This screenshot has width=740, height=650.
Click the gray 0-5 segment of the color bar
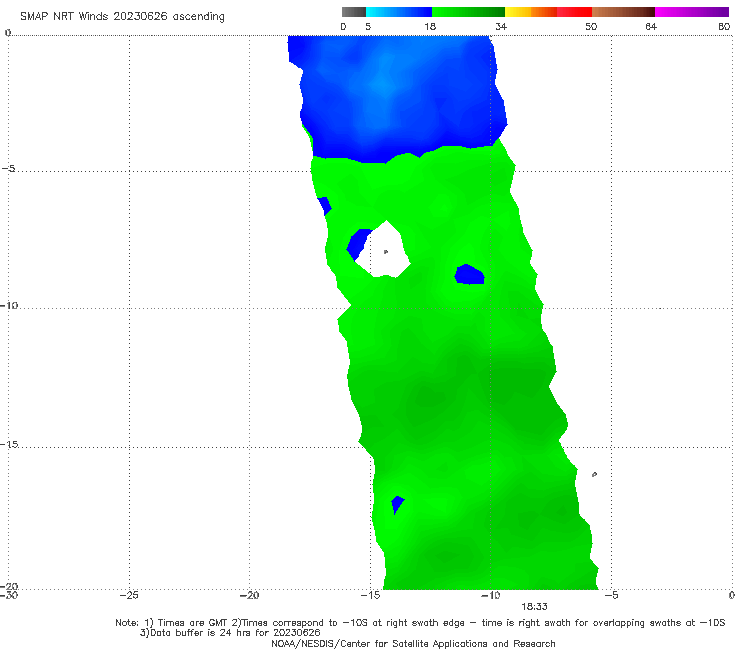coord(354,12)
